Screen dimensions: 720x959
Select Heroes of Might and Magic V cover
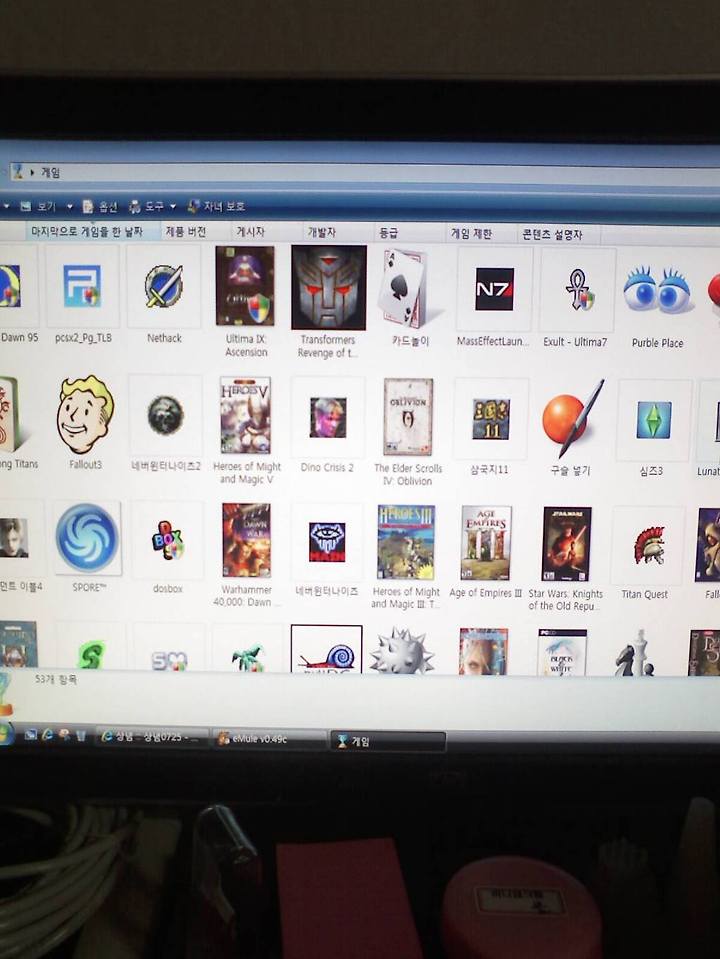click(x=245, y=415)
